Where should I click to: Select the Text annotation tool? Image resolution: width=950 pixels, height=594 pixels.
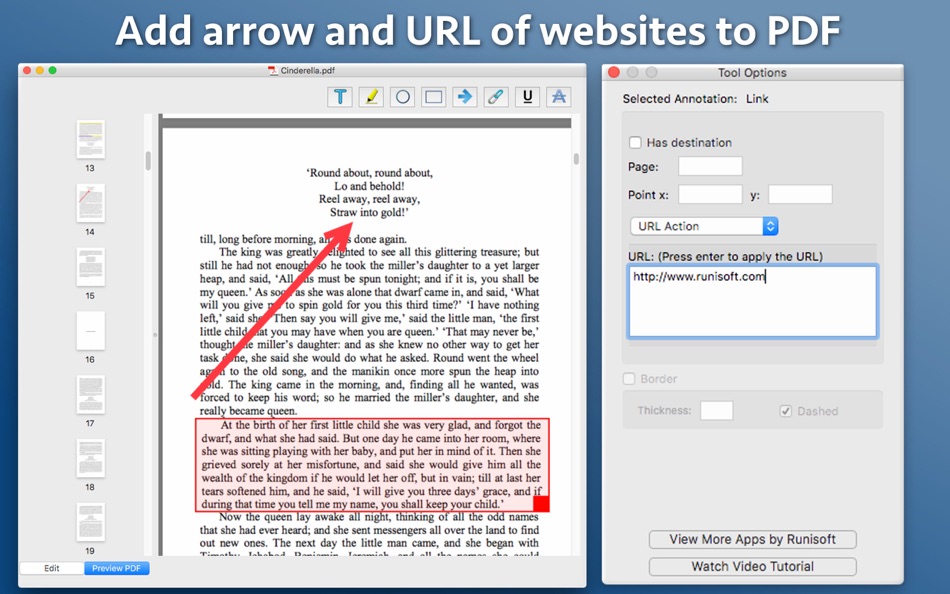pyautogui.click(x=340, y=97)
